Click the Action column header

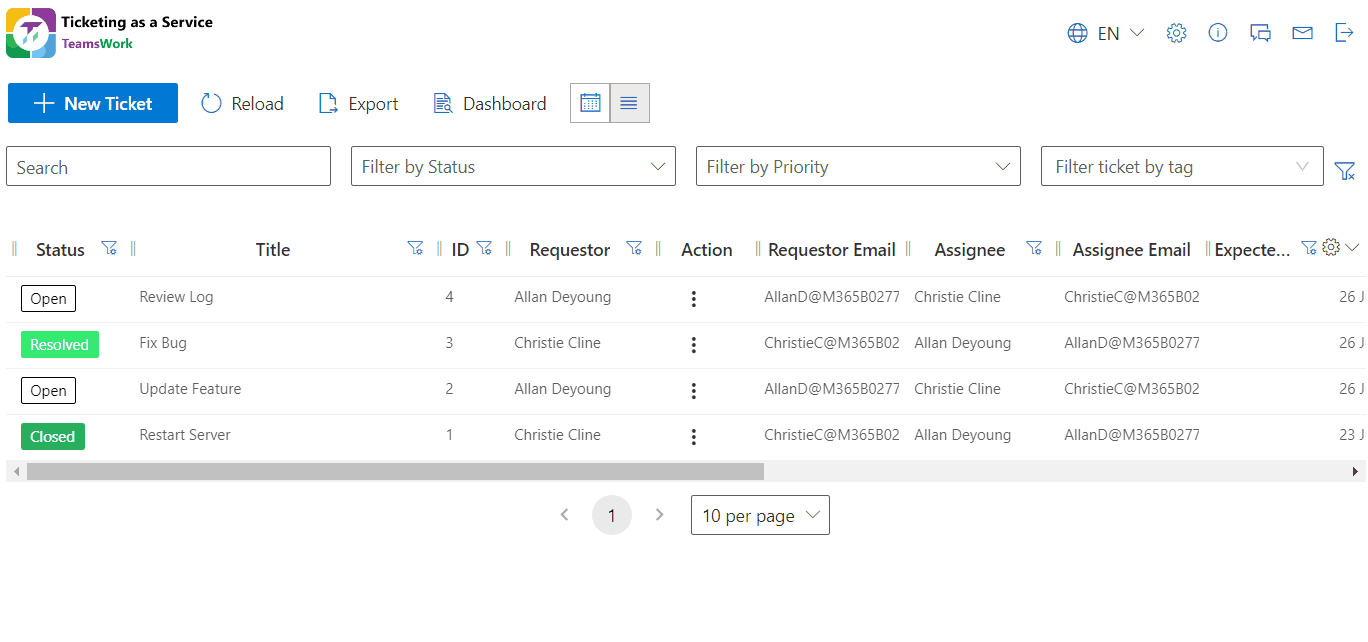707,250
